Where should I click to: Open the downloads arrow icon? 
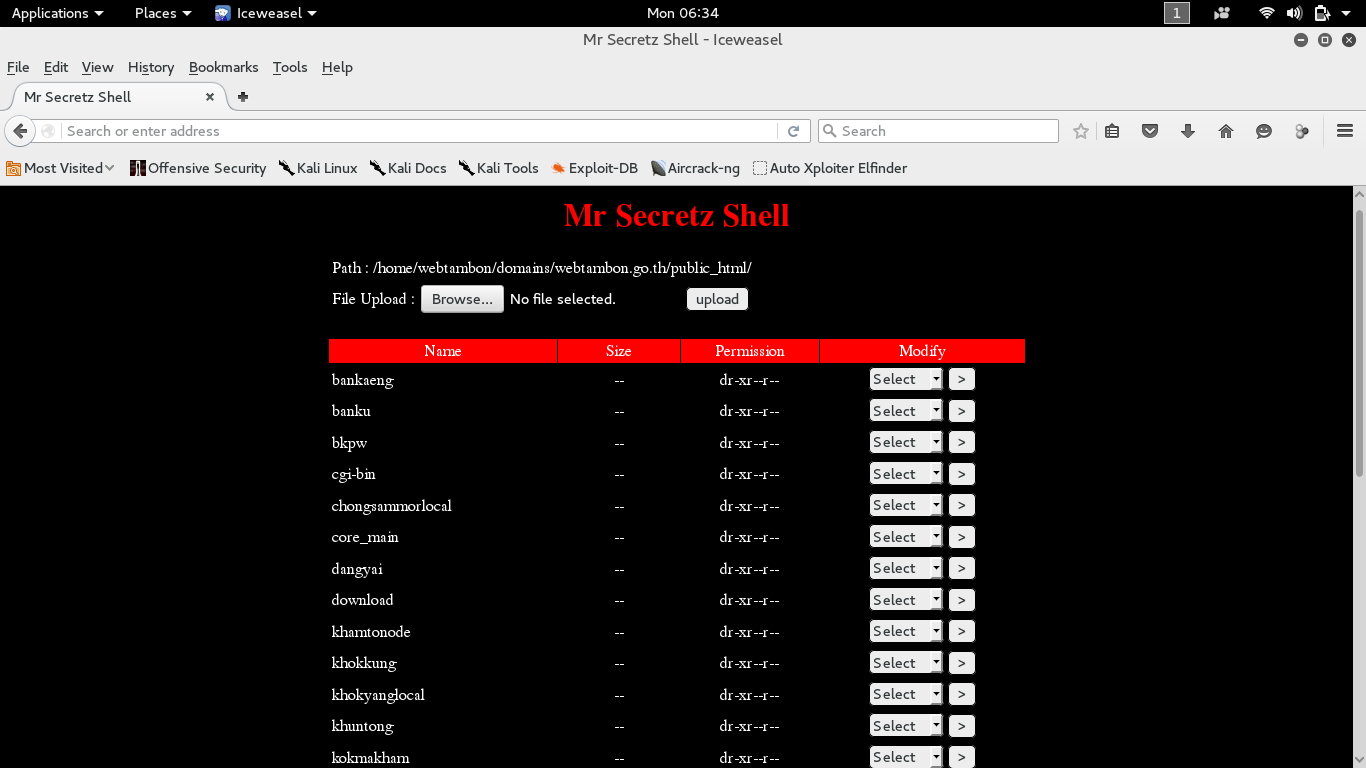(x=1188, y=131)
